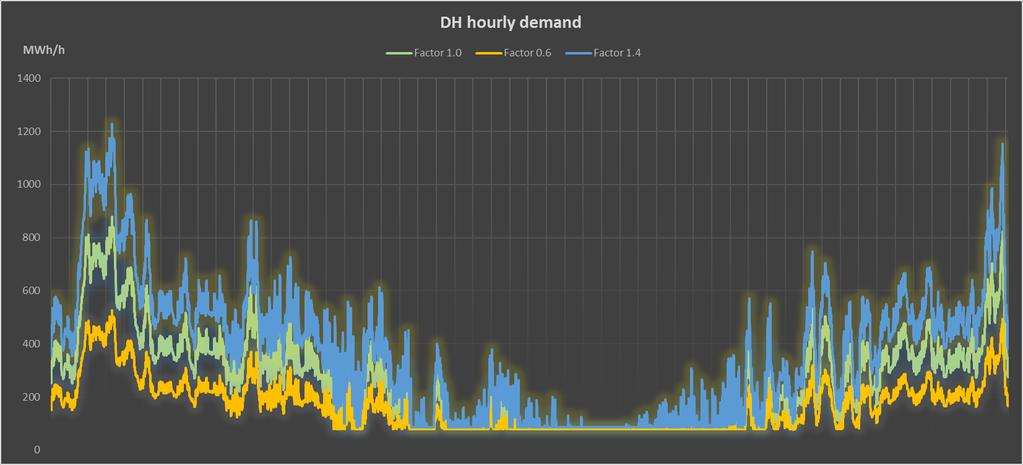
Task: Click the 200 y-axis value
Action: [x=33, y=397]
